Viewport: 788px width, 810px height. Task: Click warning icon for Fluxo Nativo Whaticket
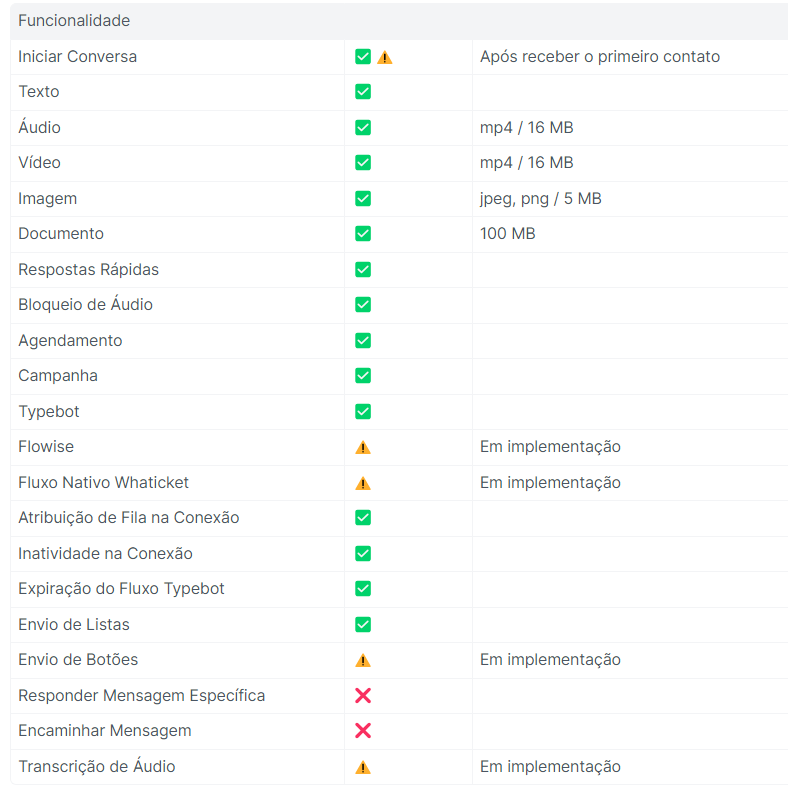pyautogui.click(x=363, y=483)
